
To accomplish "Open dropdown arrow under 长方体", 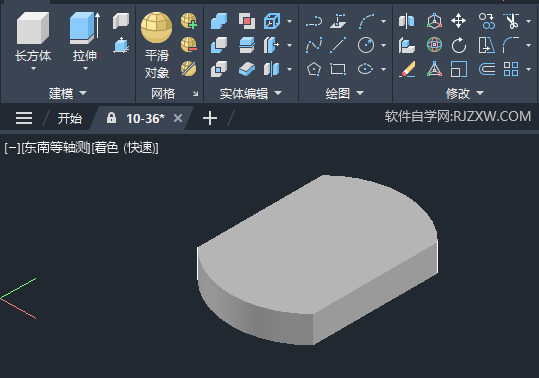I will pos(33,69).
